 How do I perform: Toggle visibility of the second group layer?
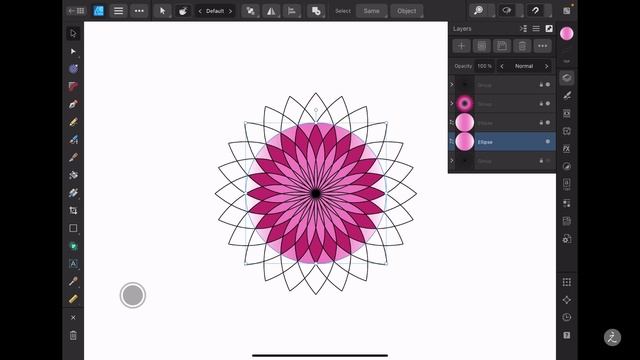pos(548,104)
